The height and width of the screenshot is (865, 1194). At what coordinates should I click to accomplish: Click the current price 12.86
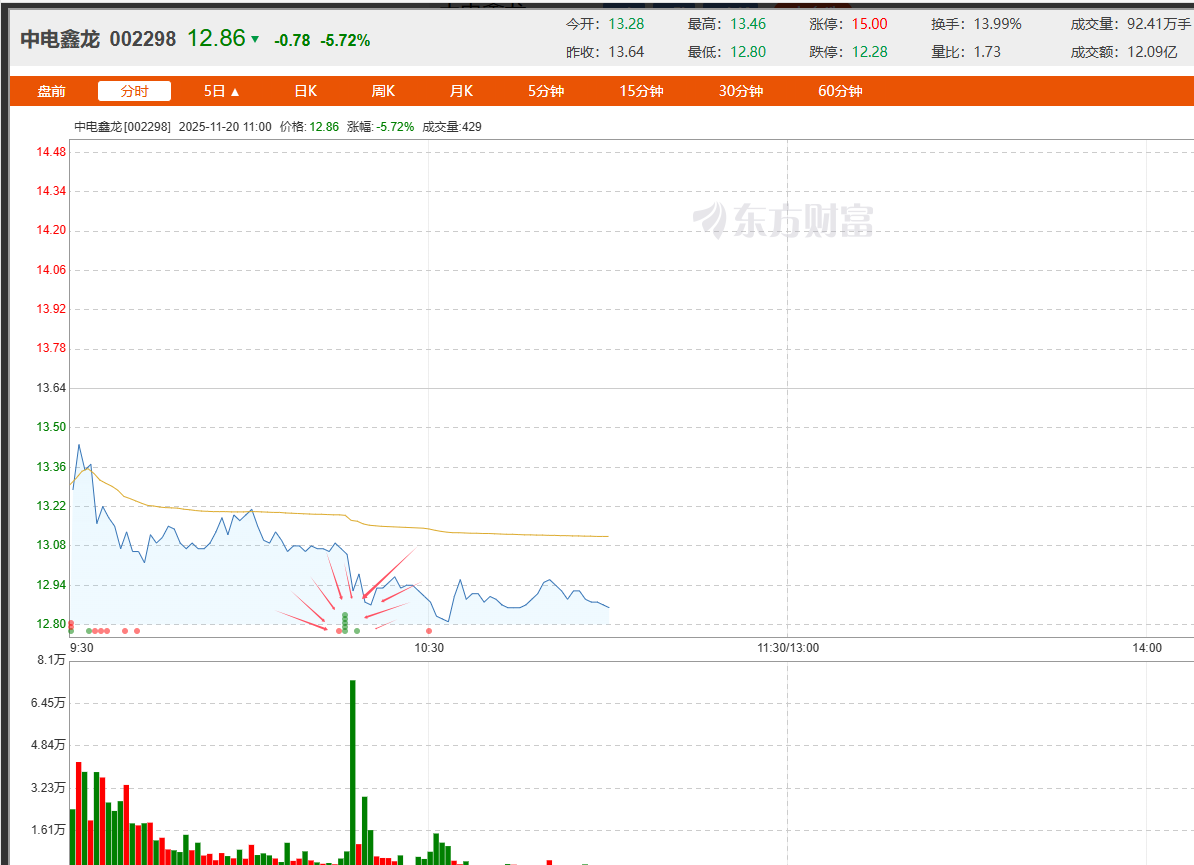click(x=216, y=38)
